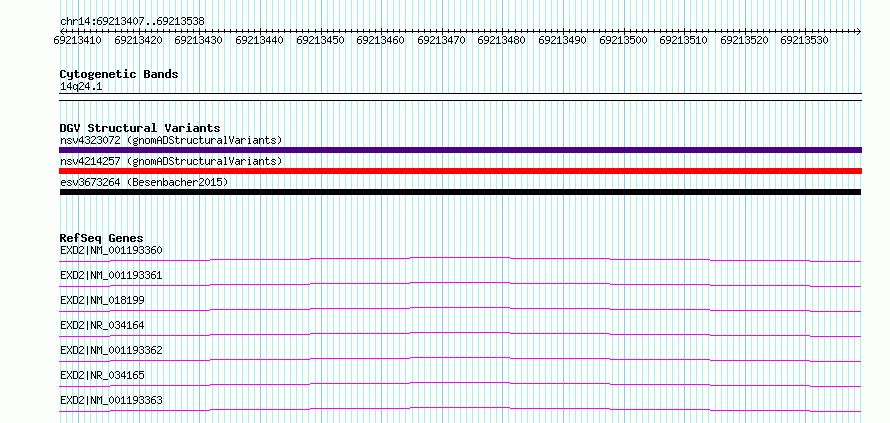Select the 14q24.1 band label

pyautogui.click(x=81, y=87)
